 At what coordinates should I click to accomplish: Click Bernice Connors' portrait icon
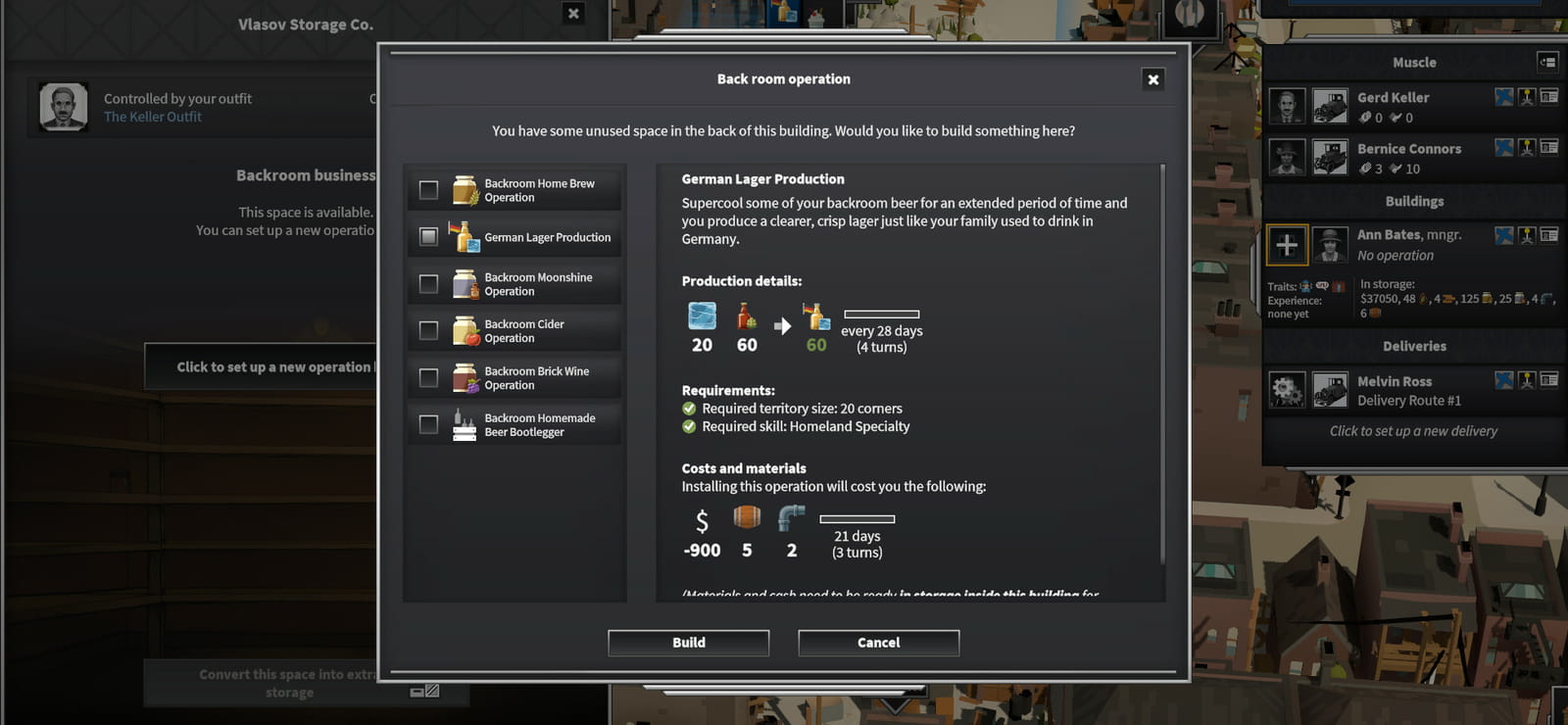(1287, 157)
